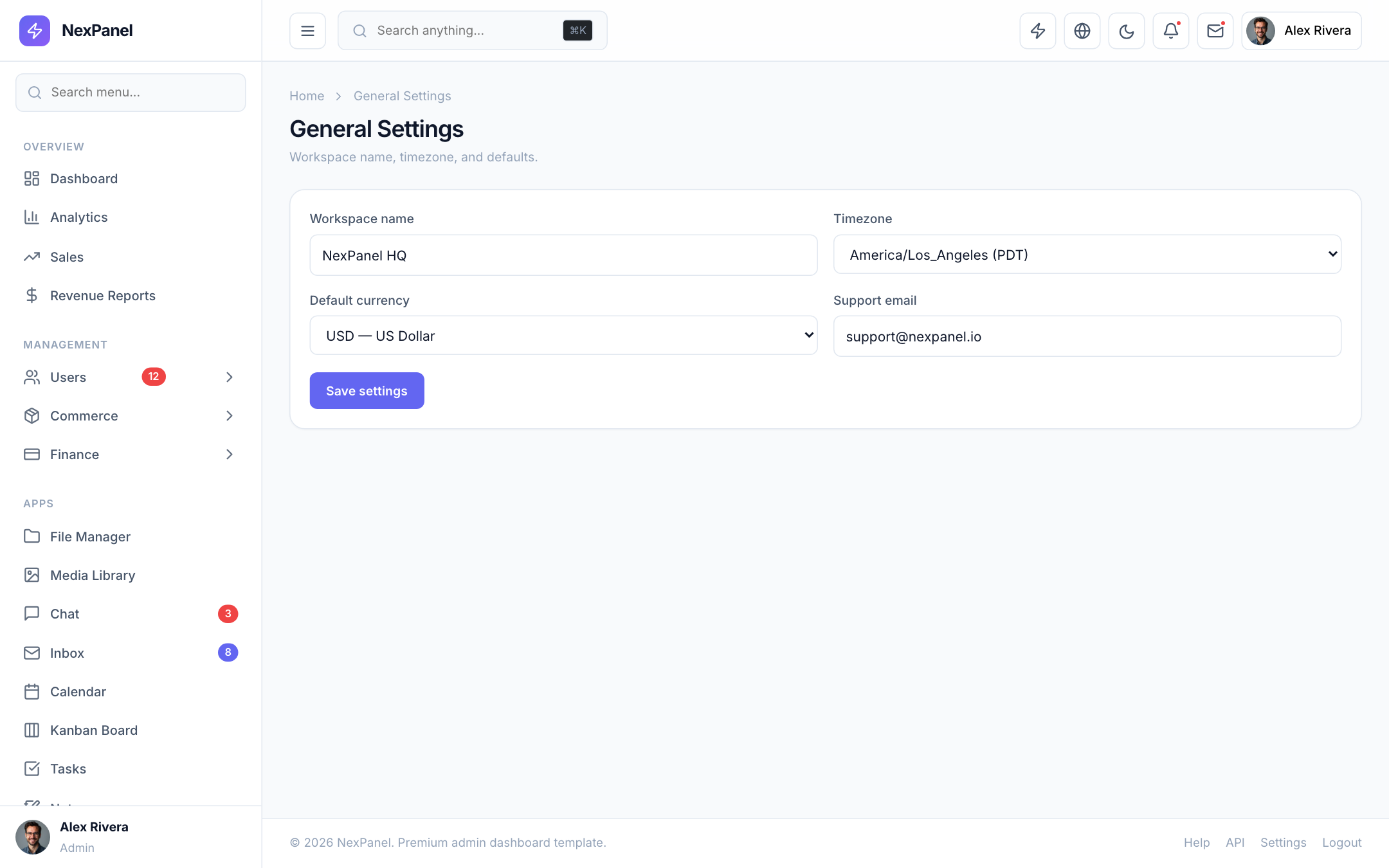
Task: Open the Timezone dropdown
Action: [x=1087, y=255]
